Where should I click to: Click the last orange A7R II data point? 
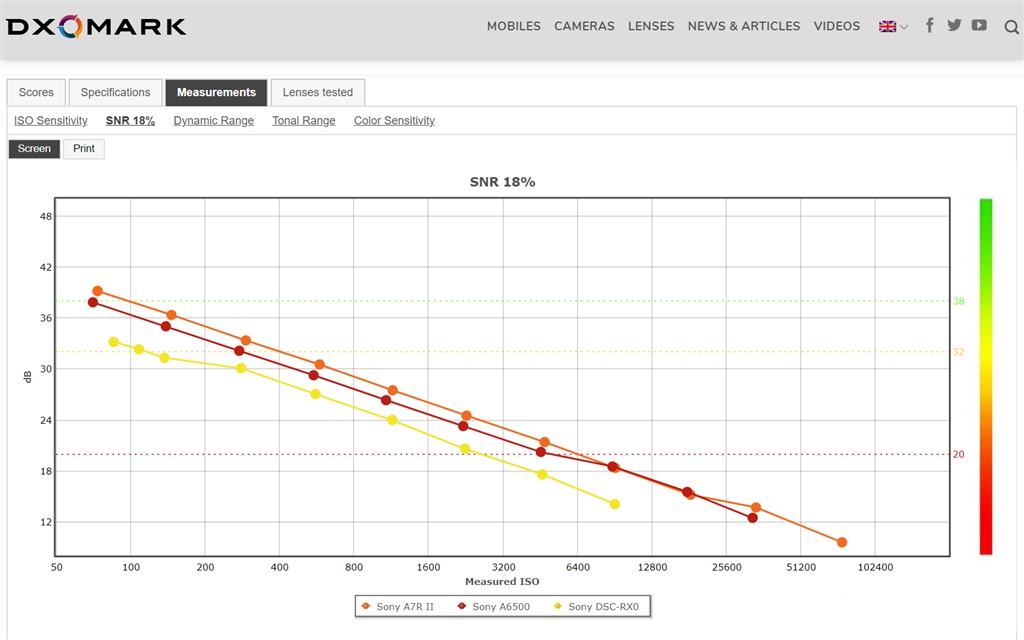click(x=842, y=542)
